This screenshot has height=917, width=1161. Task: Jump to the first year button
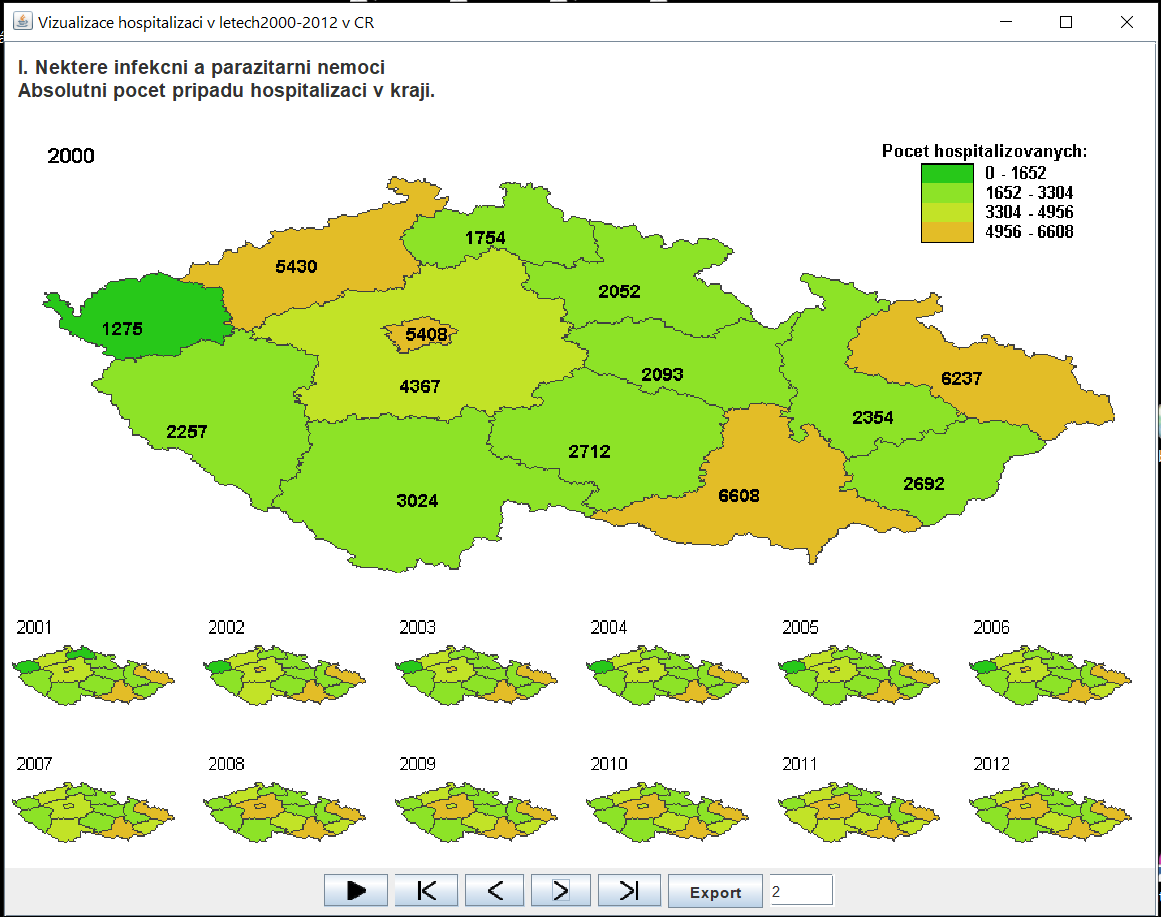(x=426, y=890)
